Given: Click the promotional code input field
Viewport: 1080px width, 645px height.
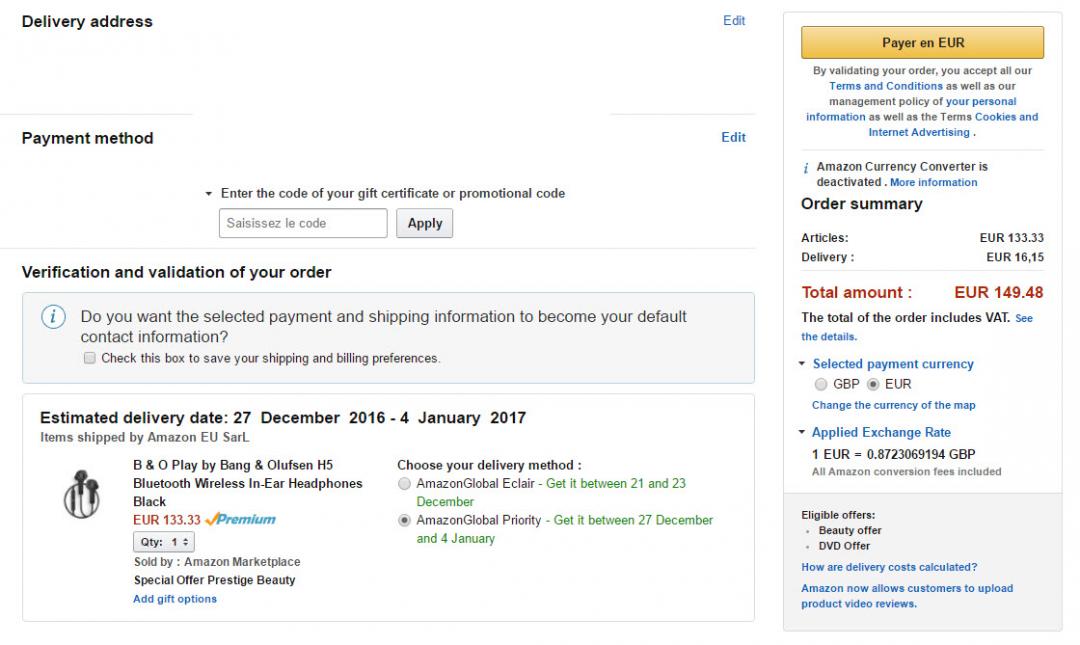Looking at the screenshot, I should coord(303,224).
